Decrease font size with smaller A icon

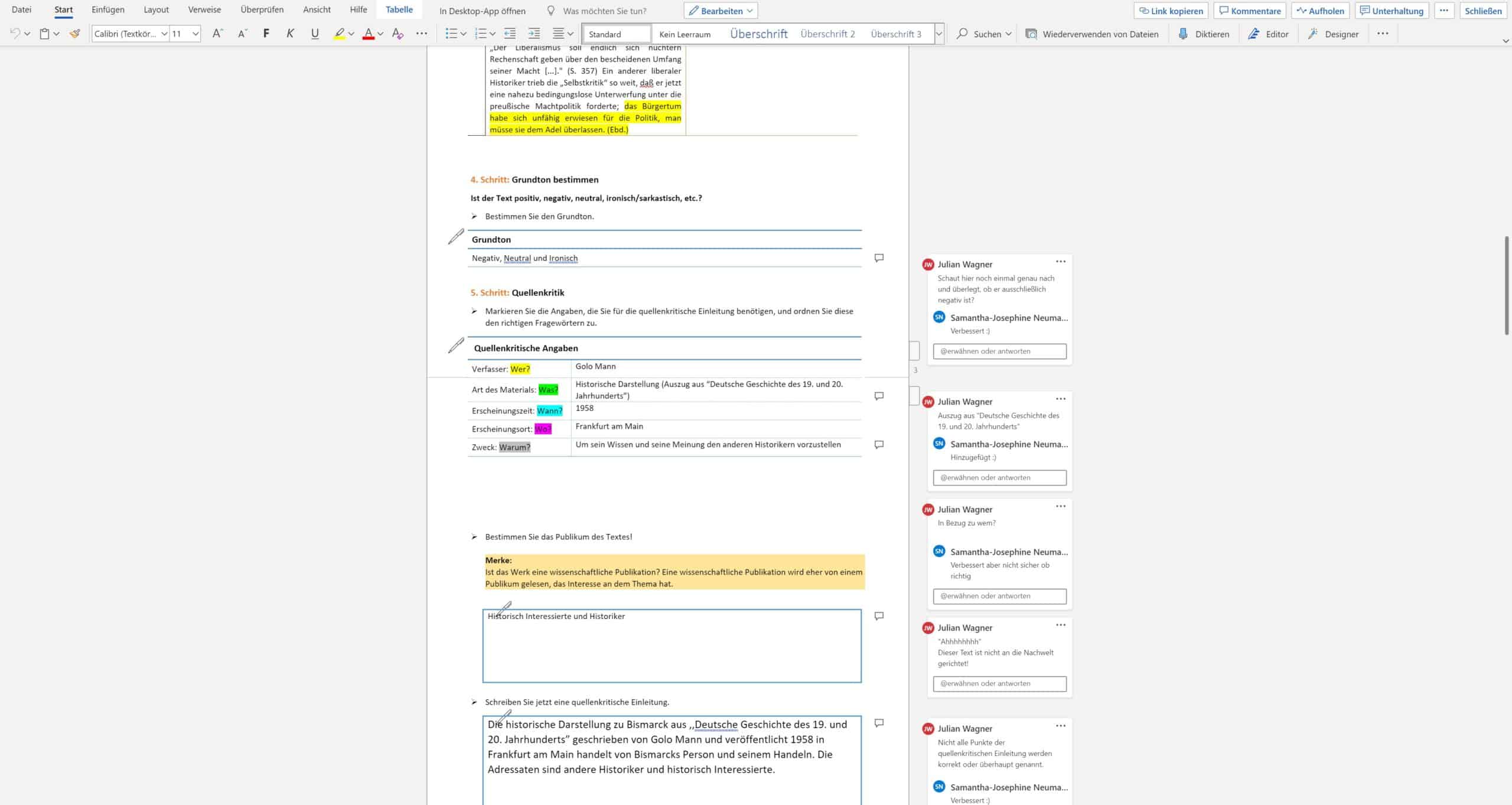click(243, 34)
